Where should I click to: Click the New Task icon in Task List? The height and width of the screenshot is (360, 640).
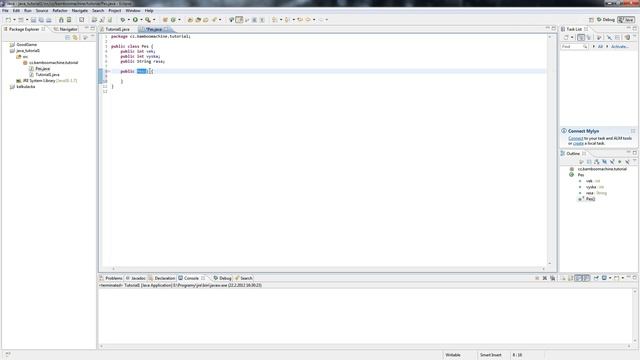pos(566,37)
